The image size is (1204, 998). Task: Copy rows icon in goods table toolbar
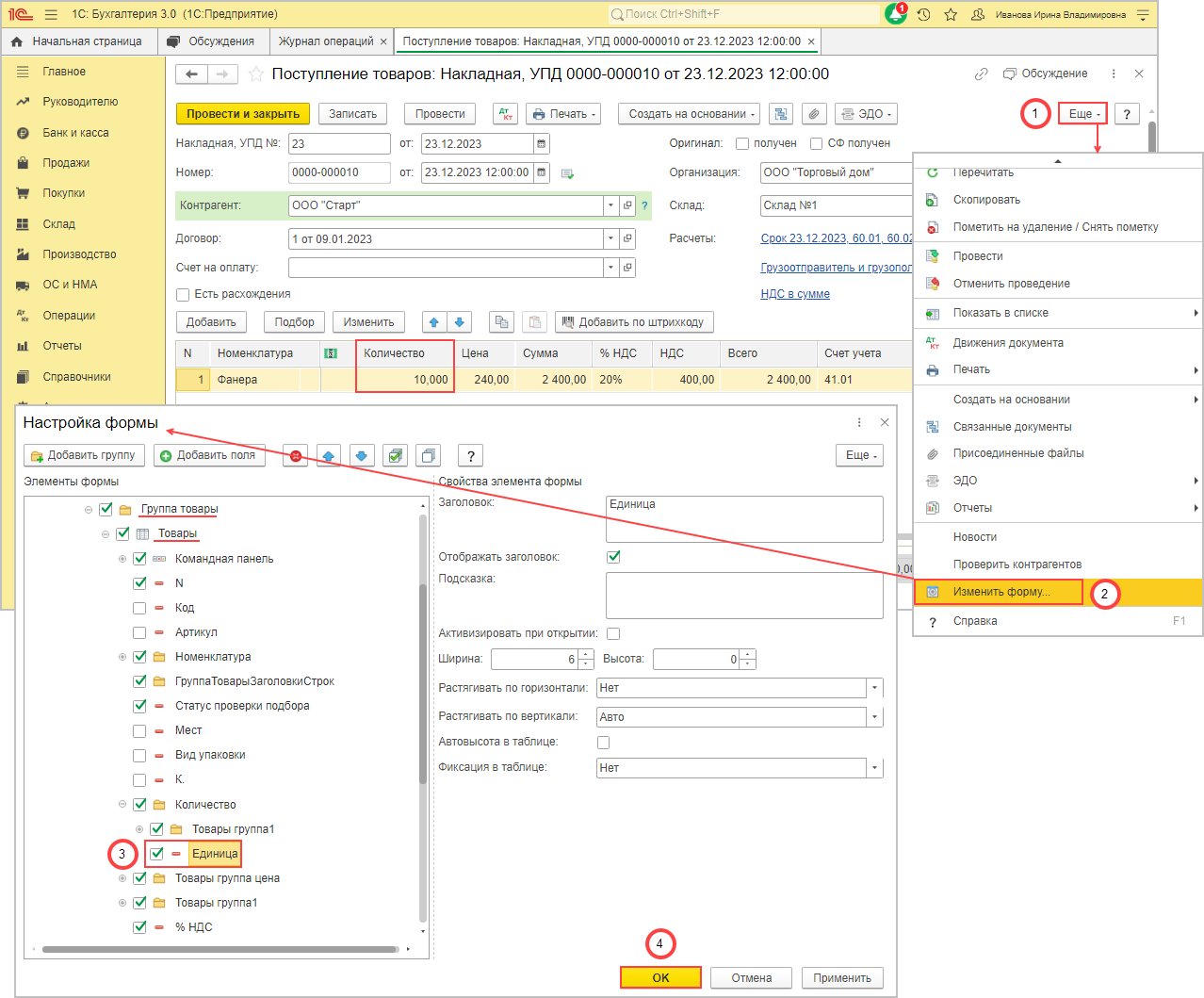pos(502,322)
